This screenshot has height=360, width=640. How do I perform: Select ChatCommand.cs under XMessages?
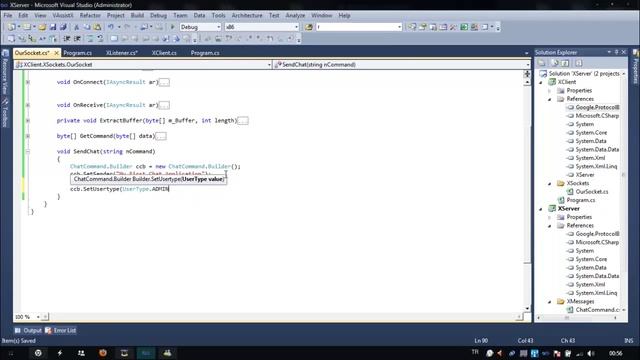pos(598,310)
